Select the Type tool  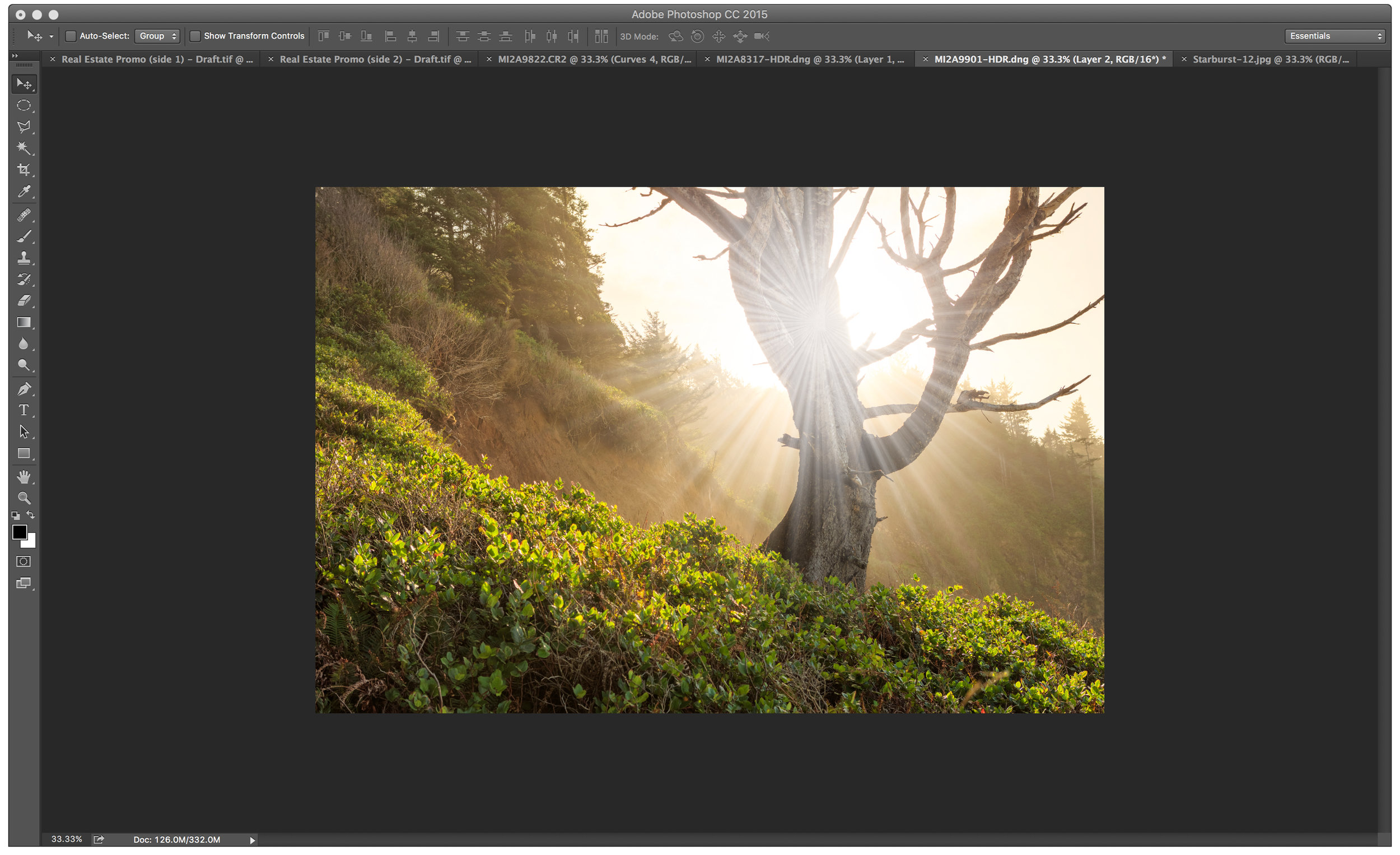click(24, 411)
